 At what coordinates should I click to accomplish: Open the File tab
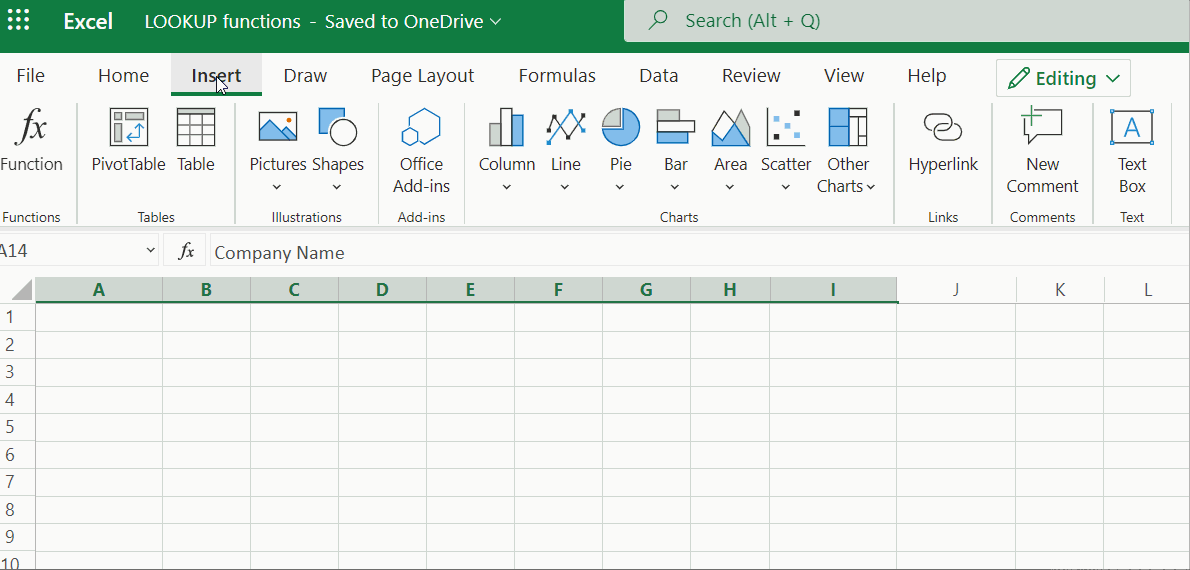tap(30, 76)
